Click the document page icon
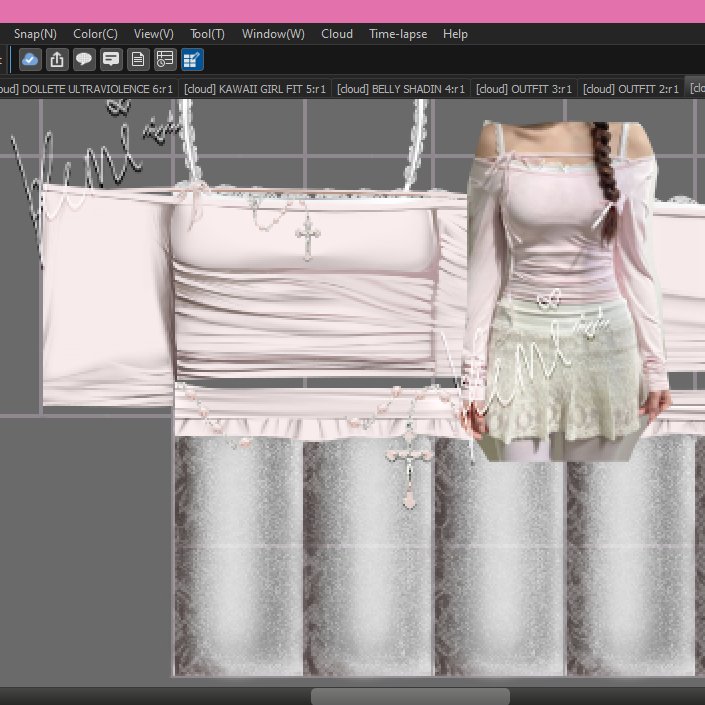705x705 pixels. tap(138, 60)
